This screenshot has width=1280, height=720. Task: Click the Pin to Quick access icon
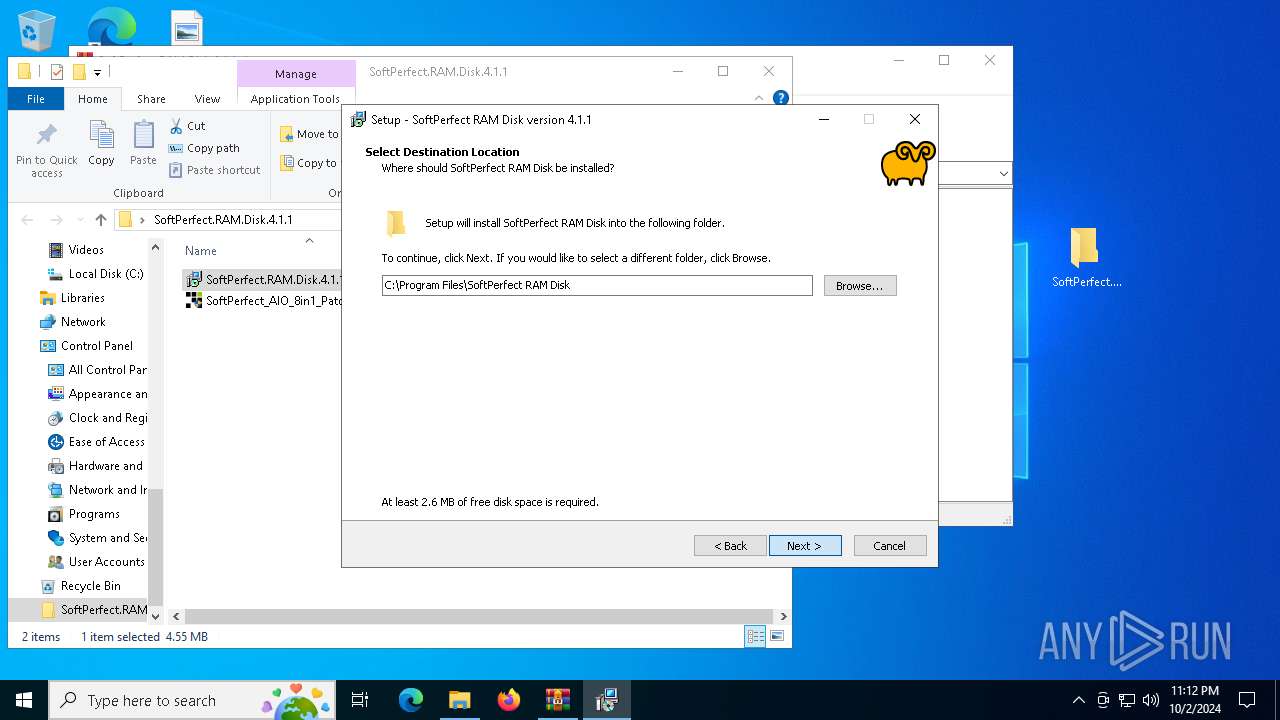tap(47, 150)
